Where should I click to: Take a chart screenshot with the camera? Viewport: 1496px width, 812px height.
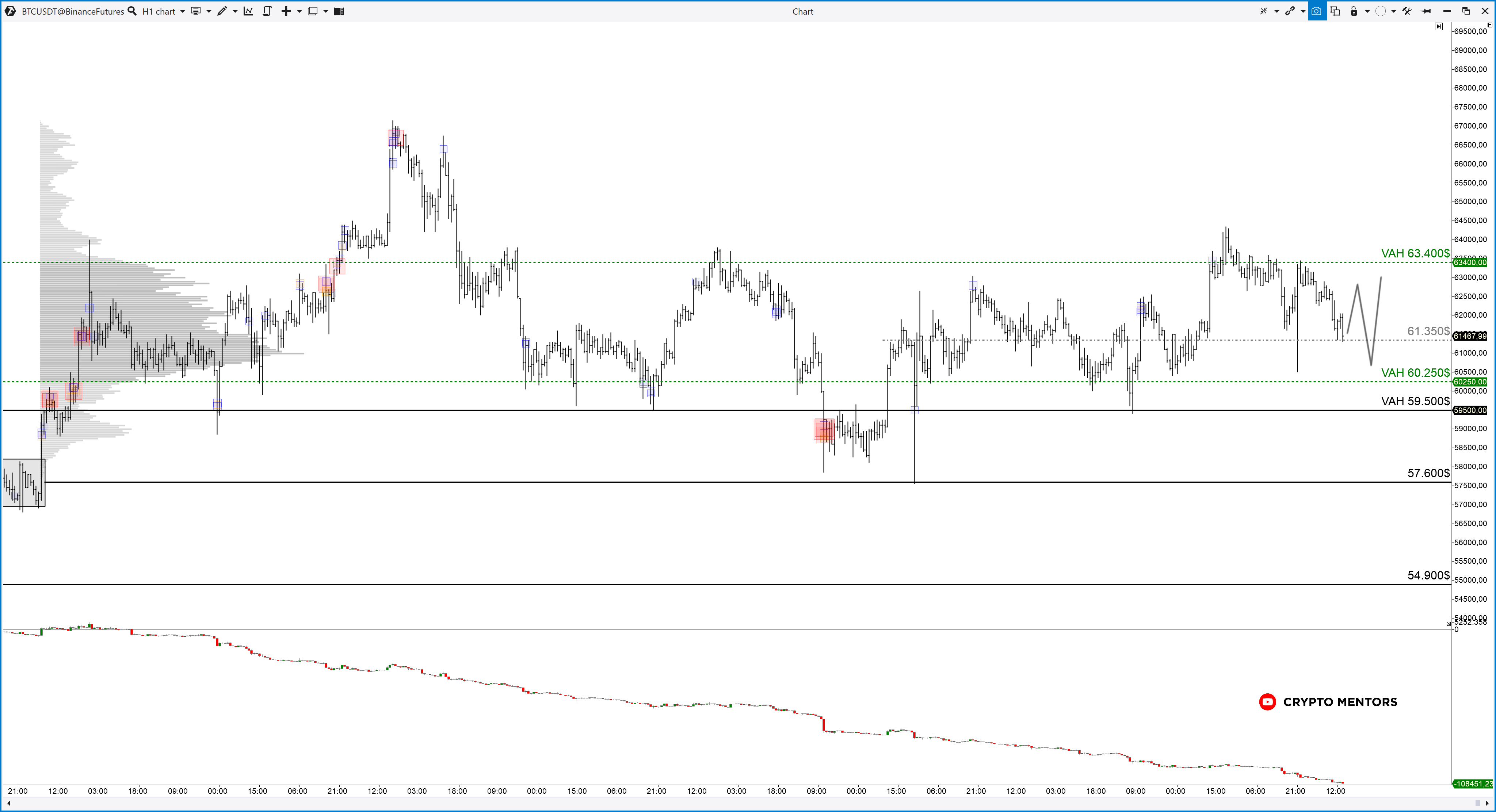coord(1317,11)
